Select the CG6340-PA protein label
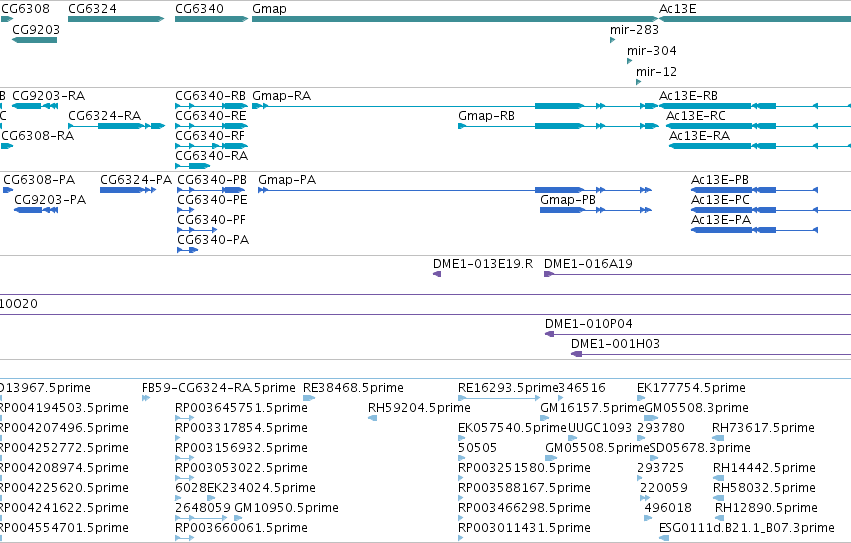The height and width of the screenshot is (543, 851). pyautogui.click(x=213, y=240)
